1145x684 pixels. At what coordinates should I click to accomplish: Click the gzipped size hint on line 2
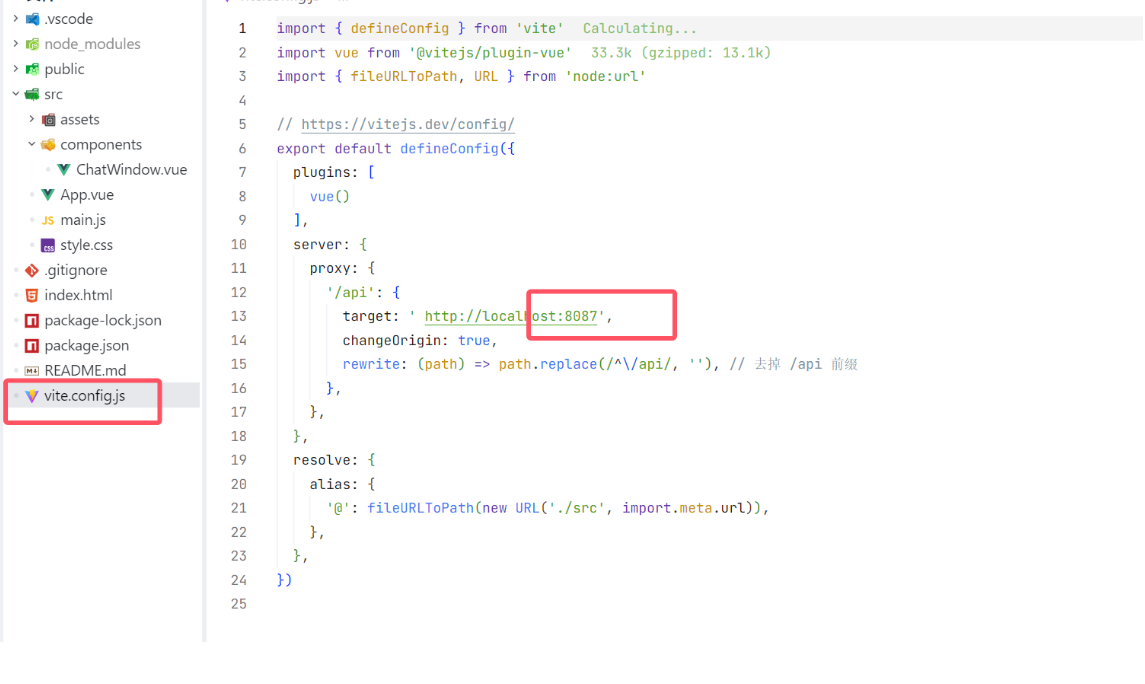pyautogui.click(x=680, y=53)
